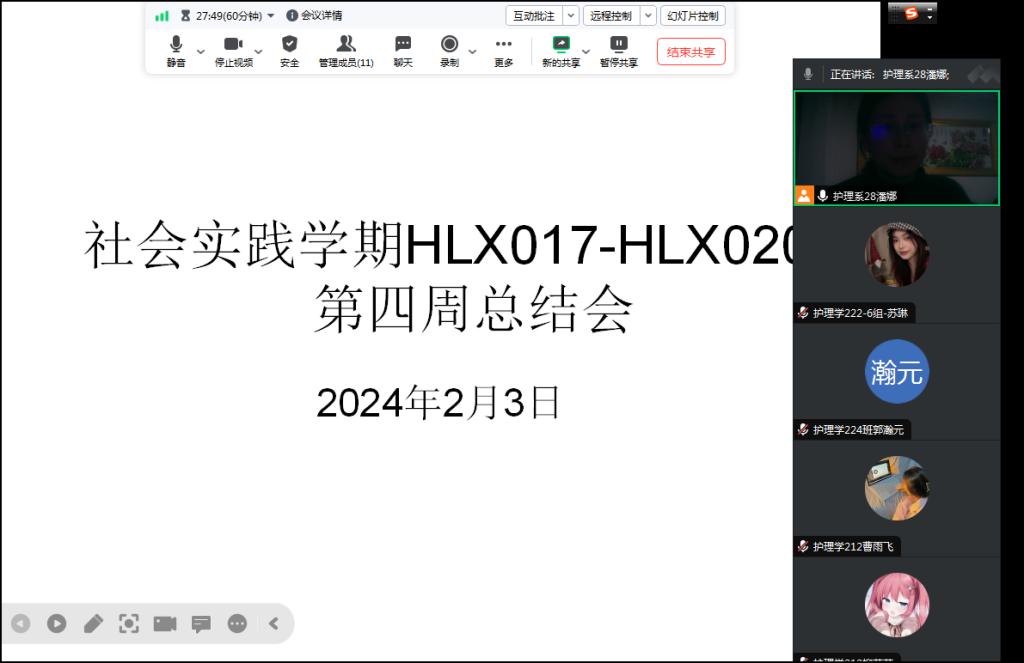Start a 新的共享 new share
This screenshot has height=663, width=1024.
coord(561,50)
